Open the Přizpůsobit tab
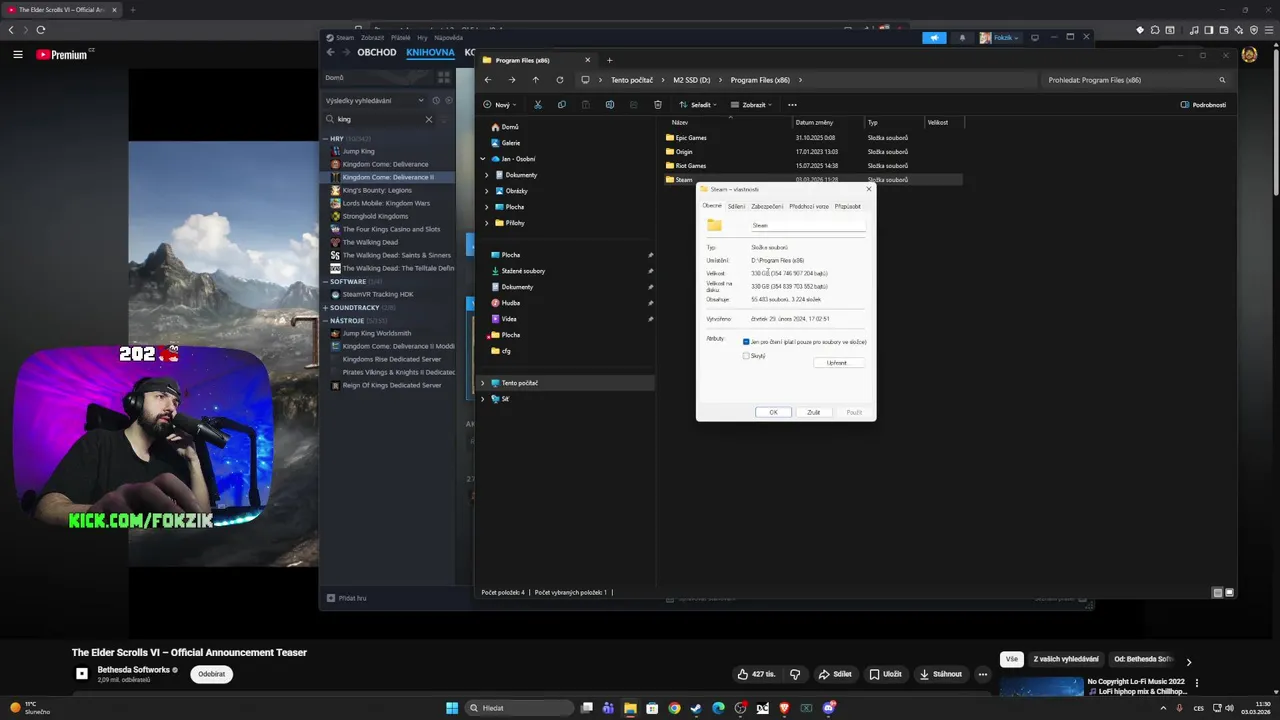The width and height of the screenshot is (1280, 720). click(x=848, y=206)
